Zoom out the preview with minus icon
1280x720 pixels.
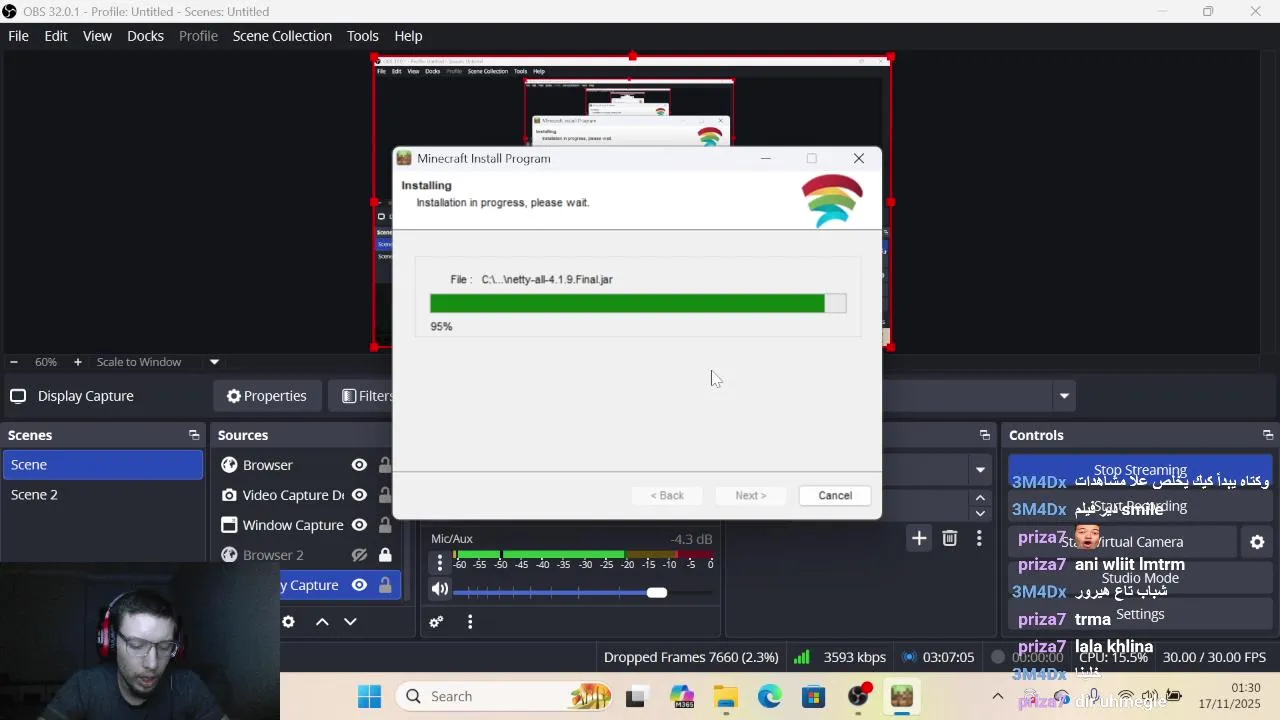[x=13, y=362]
